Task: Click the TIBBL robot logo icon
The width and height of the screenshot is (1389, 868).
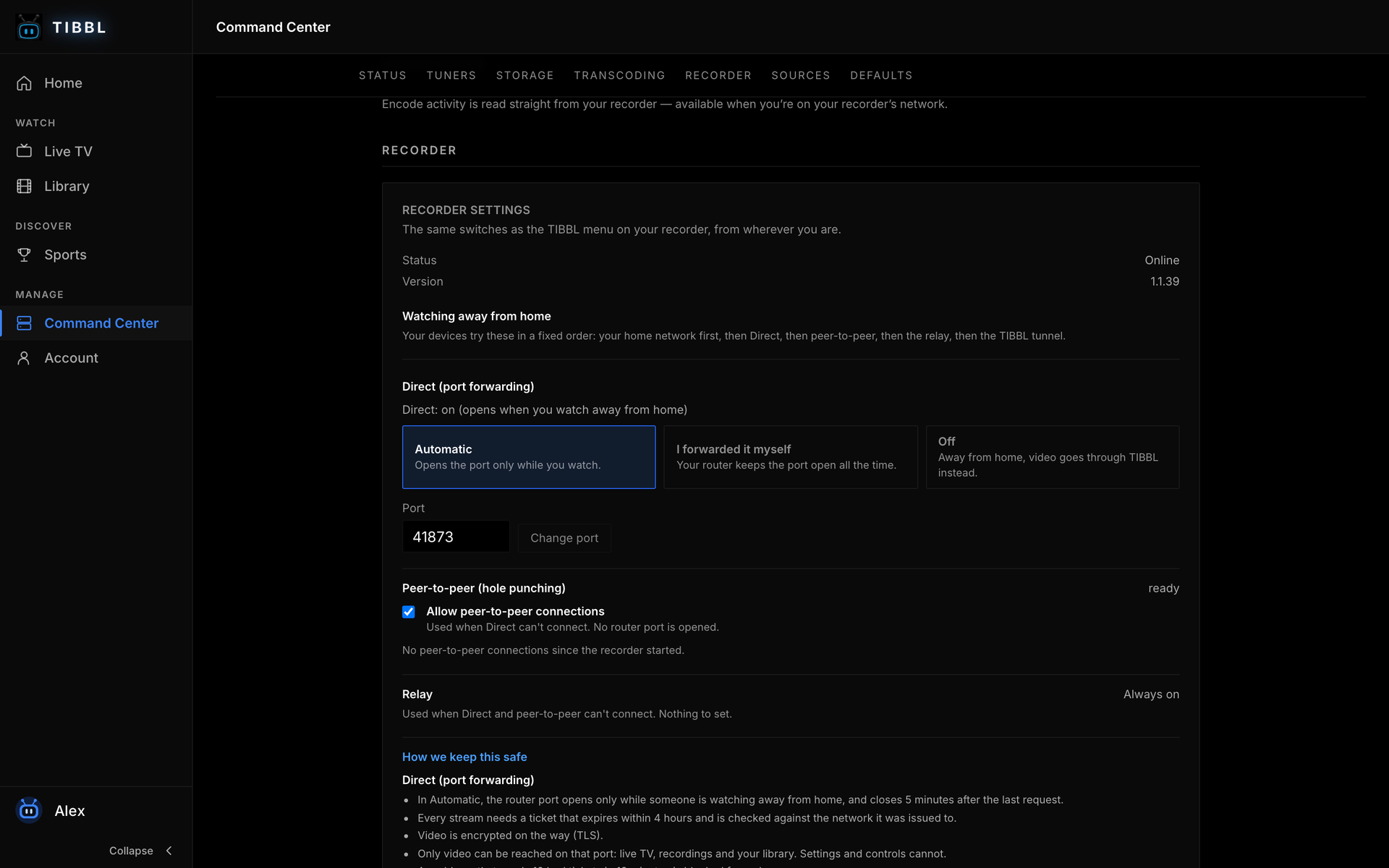Action: click(x=29, y=27)
